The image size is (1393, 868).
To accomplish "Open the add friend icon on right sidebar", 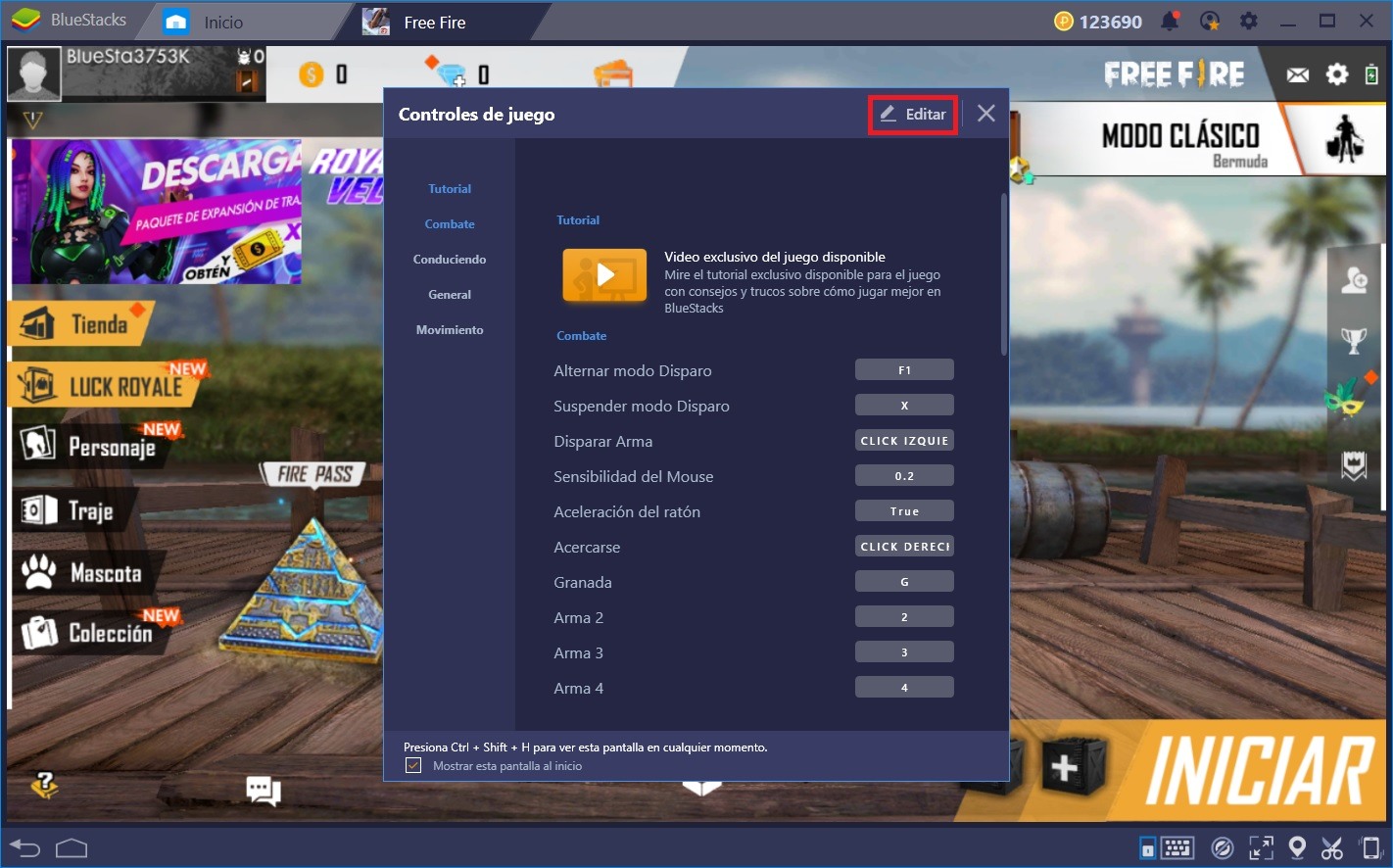I will [1354, 280].
